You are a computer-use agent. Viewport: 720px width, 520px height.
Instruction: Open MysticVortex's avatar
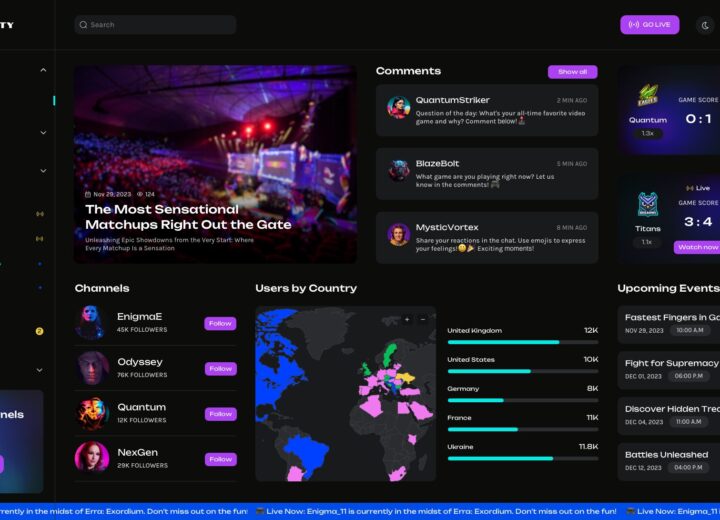pos(398,235)
